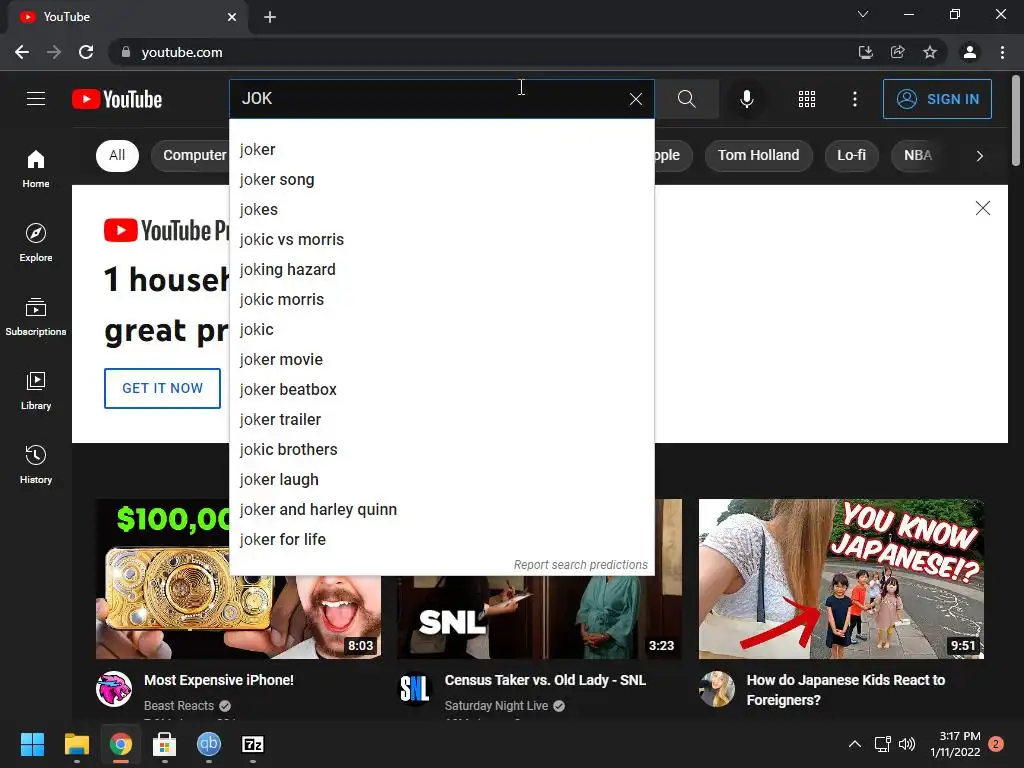Open Subscriptions in the sidebar
1024x768 pixels.
36,316
